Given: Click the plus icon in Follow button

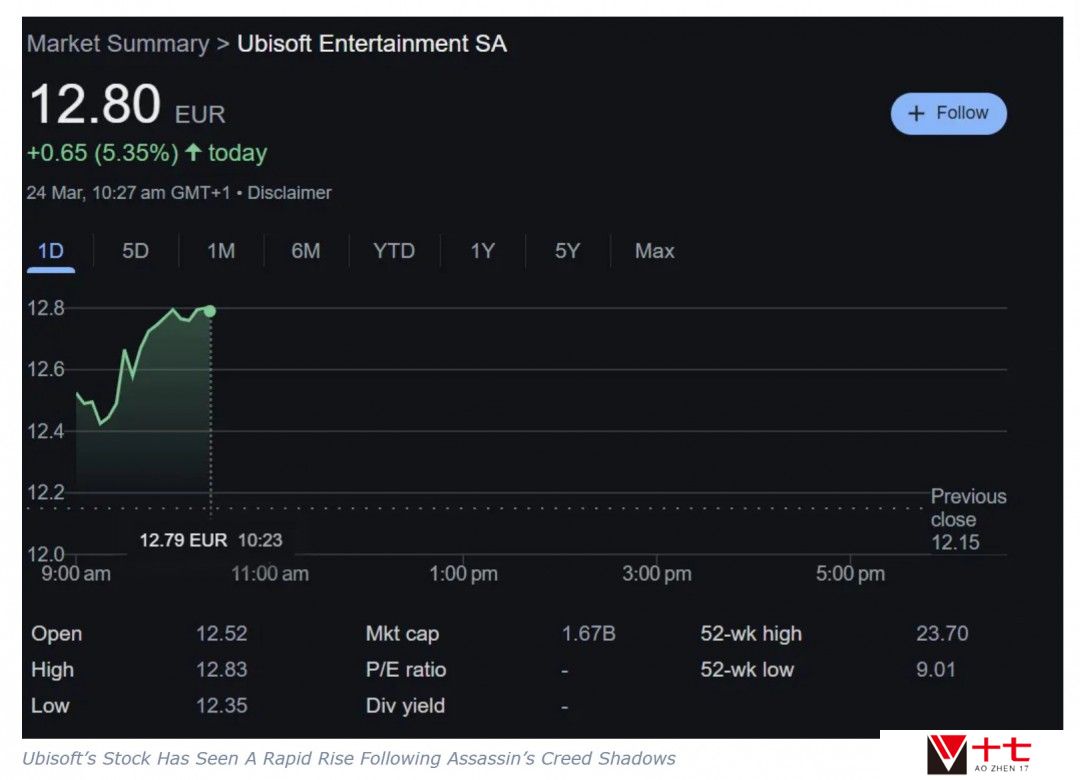Looking at the screenshot, I should click(x=916, y=114).
